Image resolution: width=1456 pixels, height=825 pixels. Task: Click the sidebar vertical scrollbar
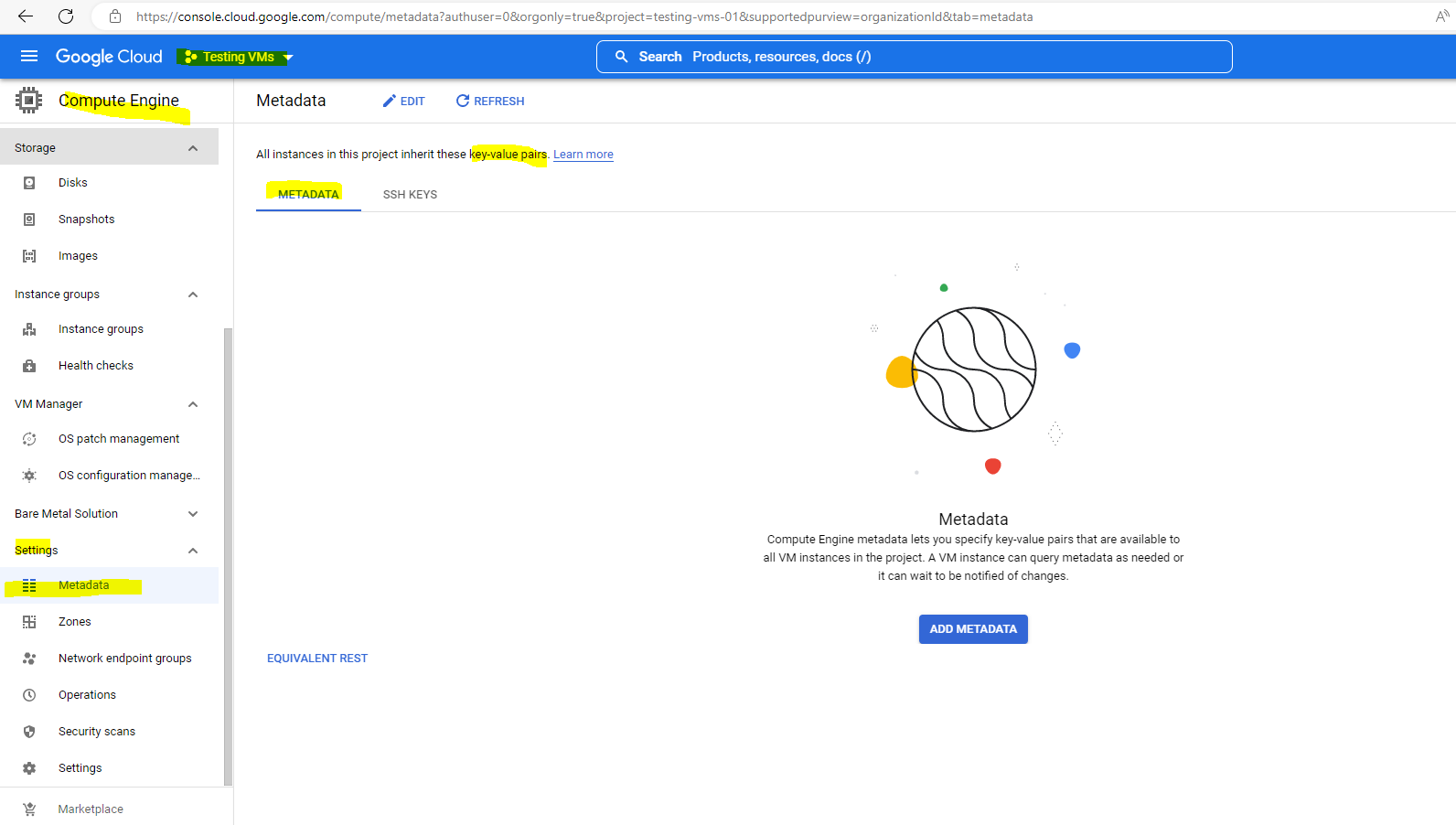[228, 556]
